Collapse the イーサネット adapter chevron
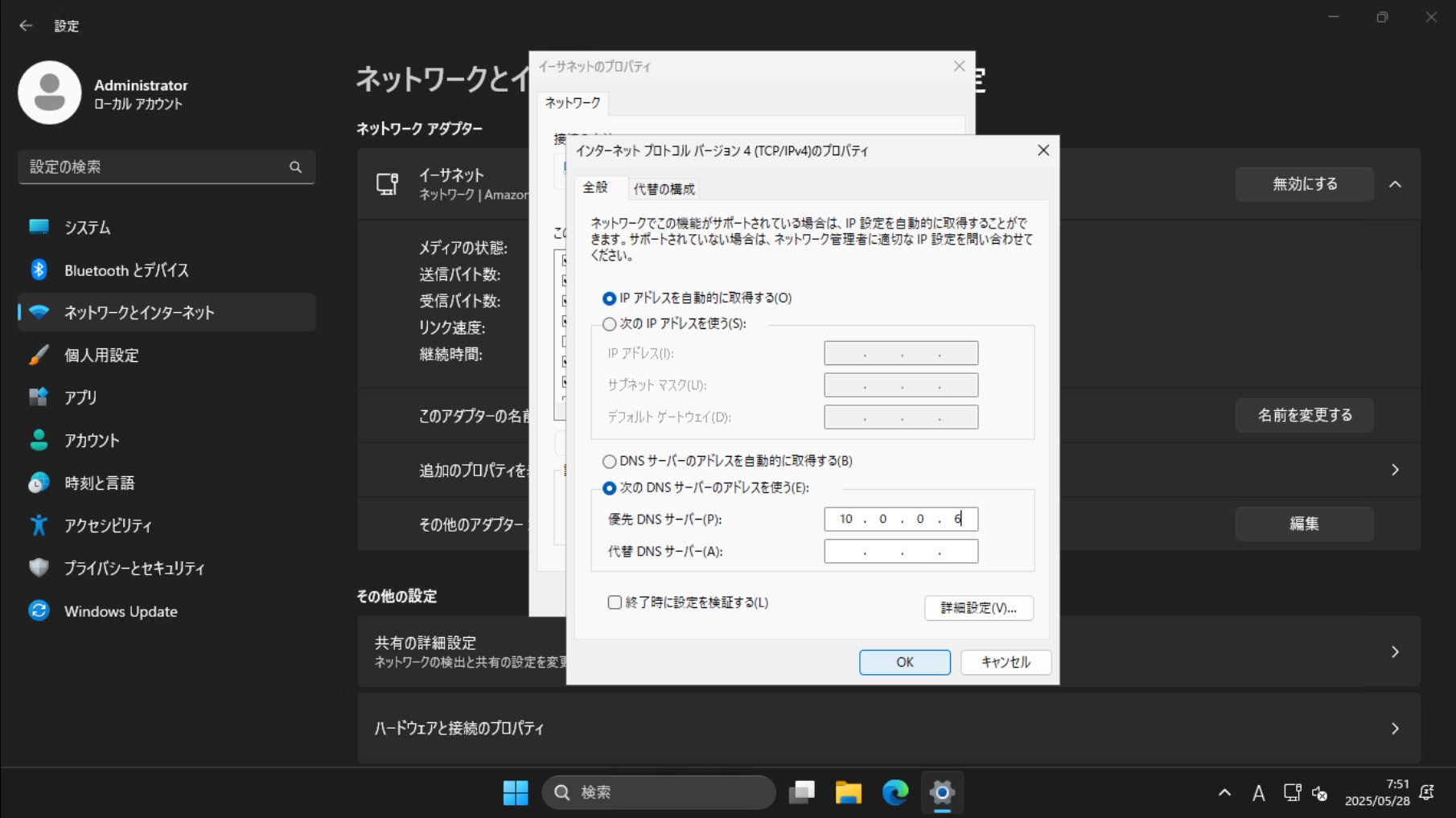The width and height of the screenshot is (1456, 818). (x=1395, y=184)
